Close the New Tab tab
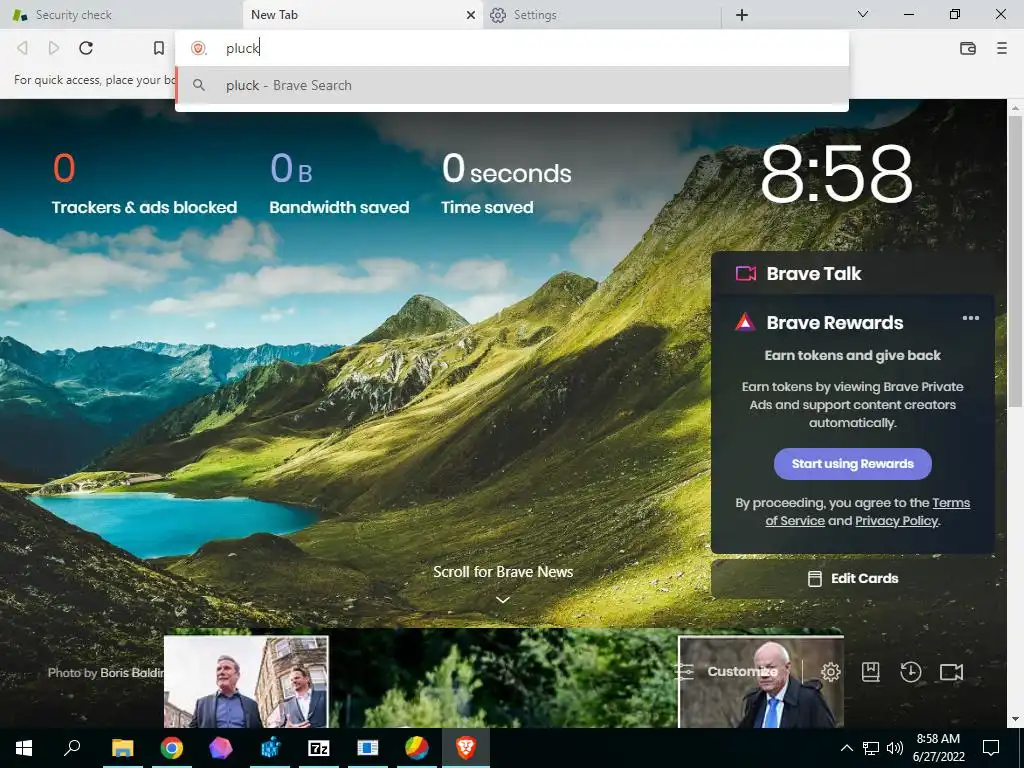The width and height of the screenshot is (1024, 768). click(x=470, y=15)
